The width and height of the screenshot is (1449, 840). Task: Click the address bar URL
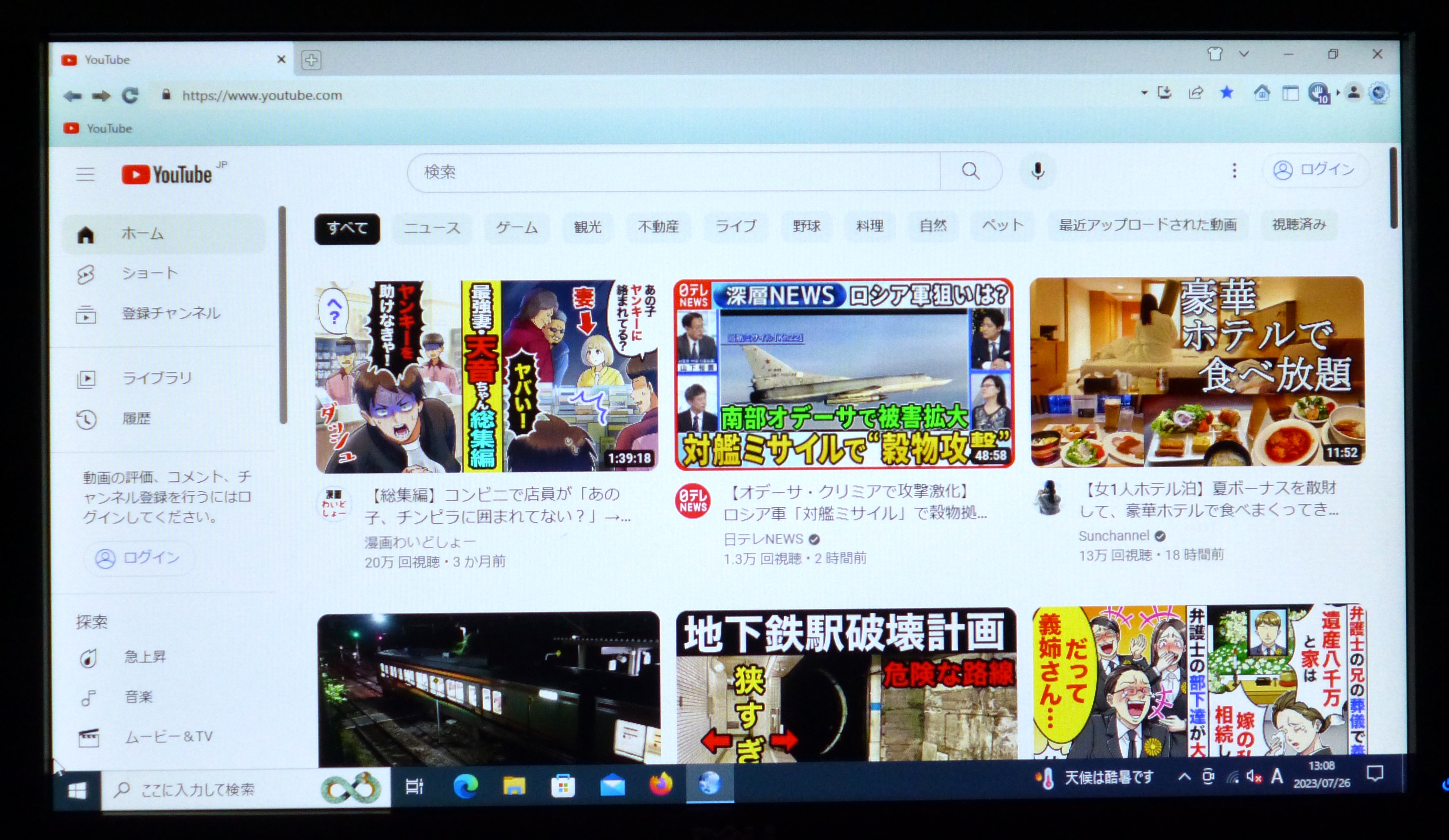click(x=262, y=96)
